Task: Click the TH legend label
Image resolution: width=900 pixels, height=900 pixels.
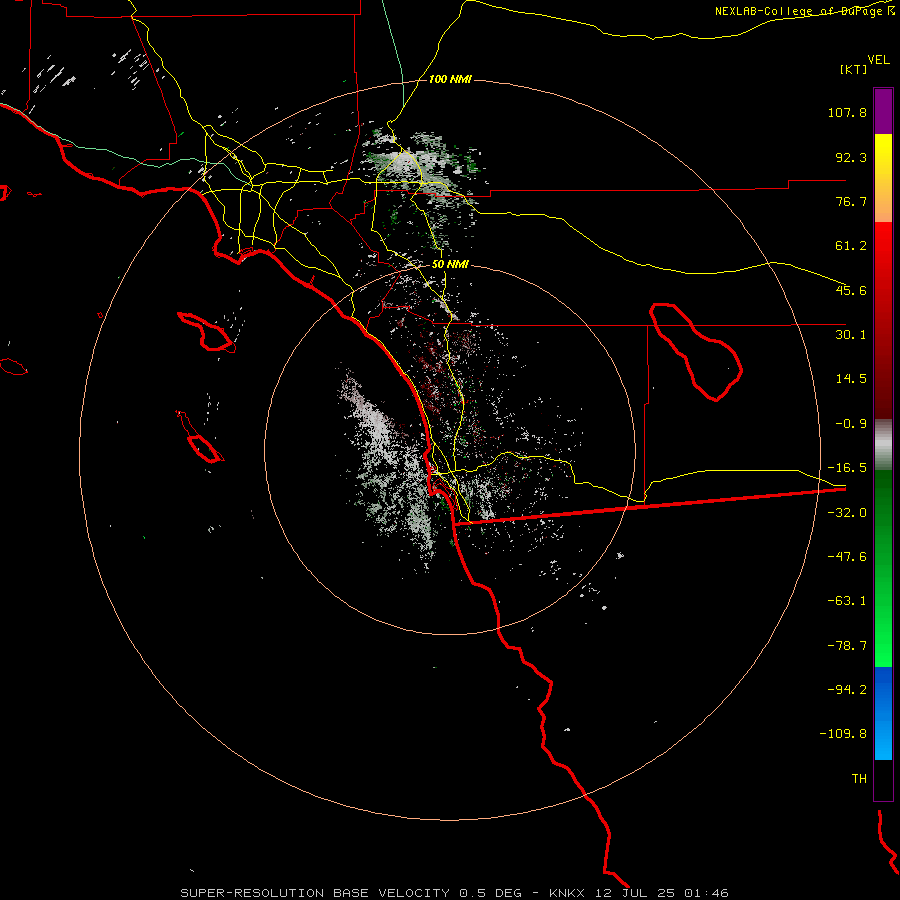Action: (x=859, y=778)
